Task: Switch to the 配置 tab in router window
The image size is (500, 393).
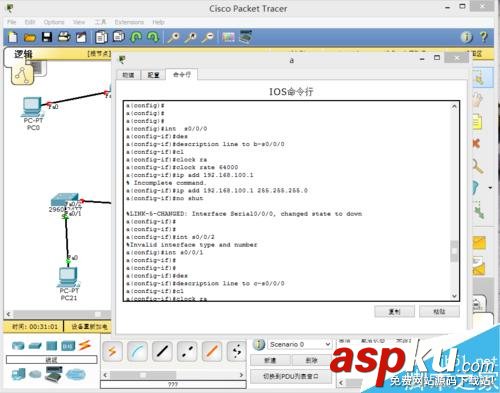Action: 153,75
